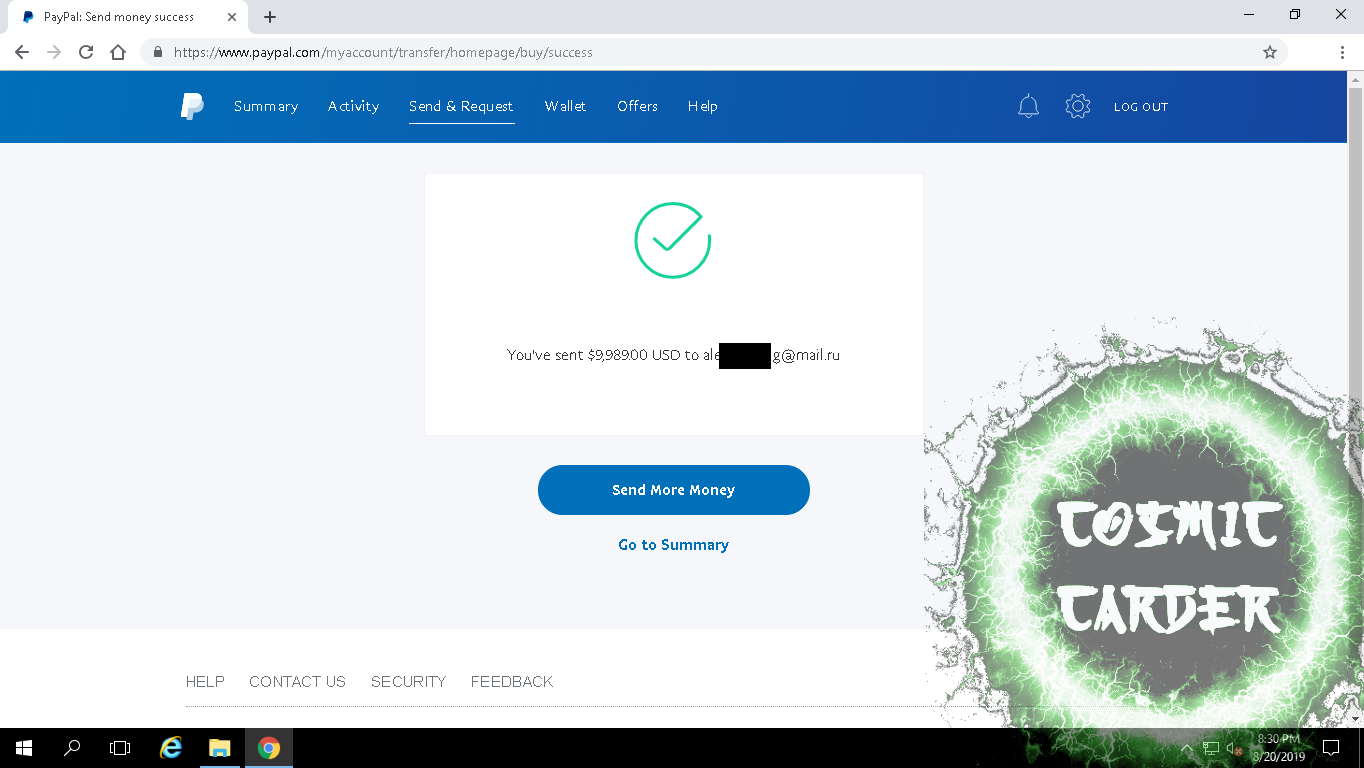Open the browser home page icon
Screen dimensions: 1364x768
click(x=118, y=52)
